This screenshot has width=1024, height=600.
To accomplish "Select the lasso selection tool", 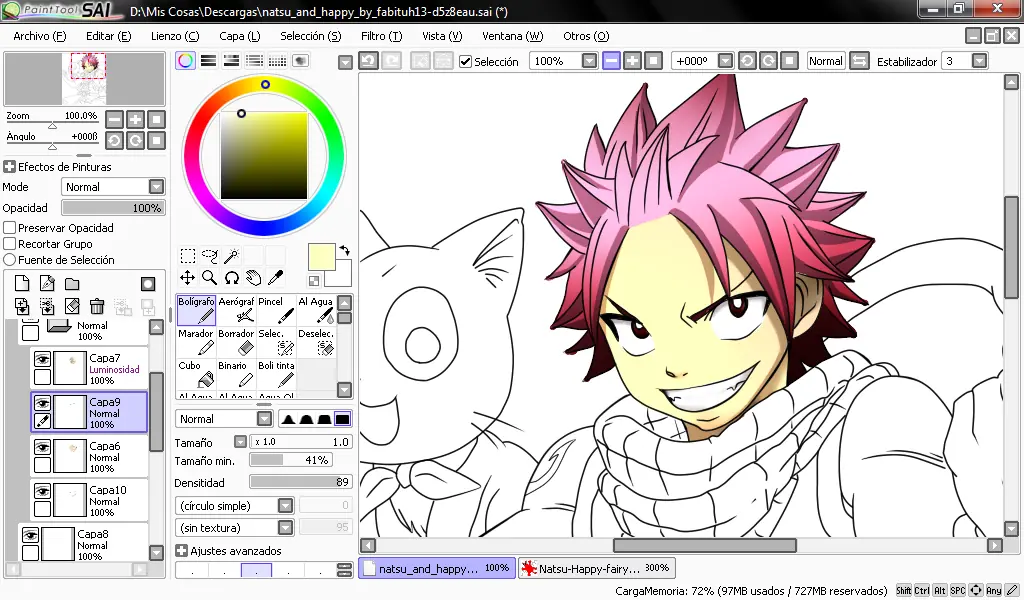I will 210,255.
